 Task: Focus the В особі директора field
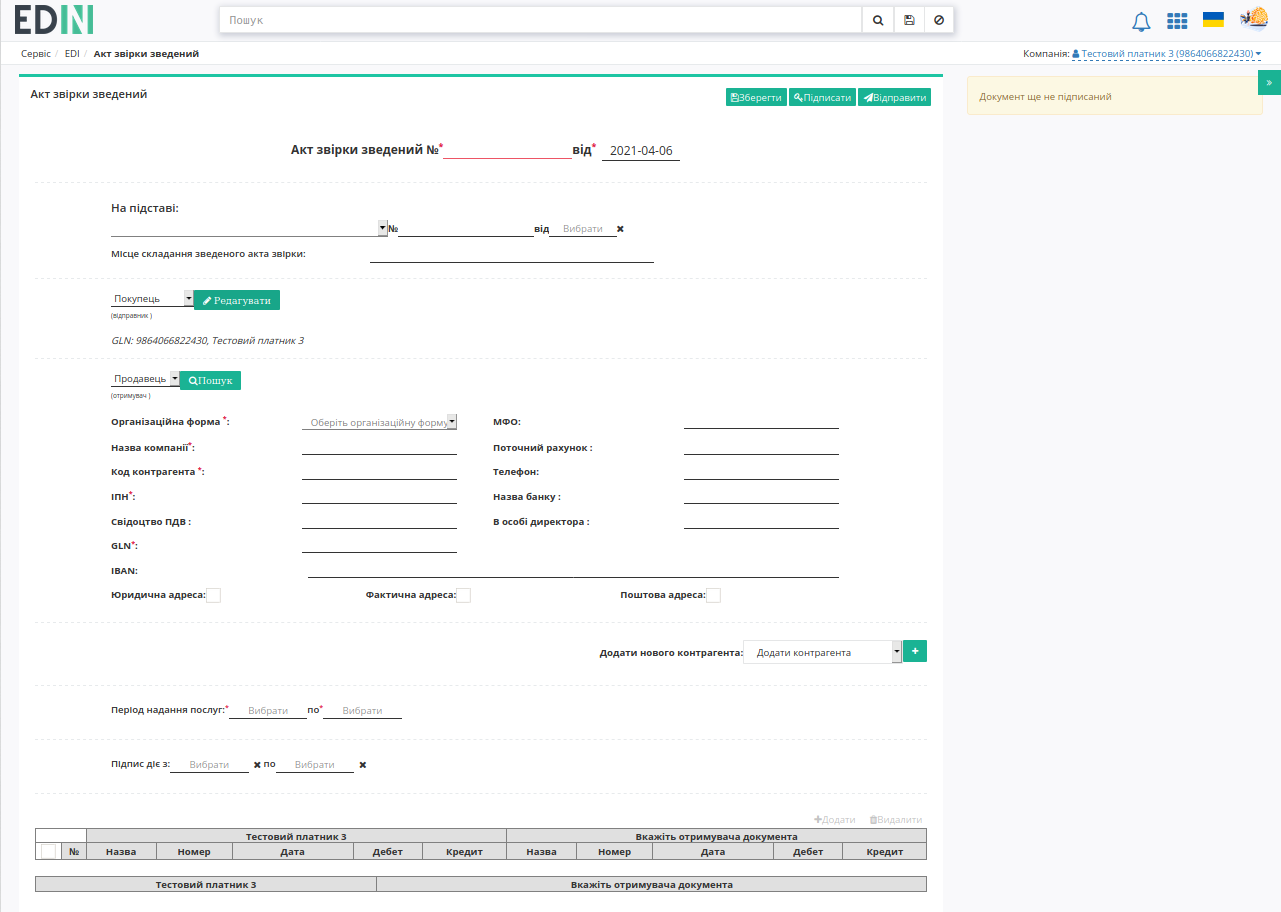tap(761, 521)
